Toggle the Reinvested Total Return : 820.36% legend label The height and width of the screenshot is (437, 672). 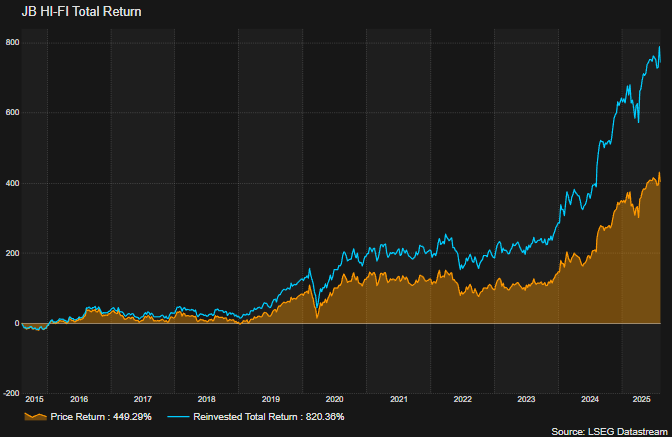[269, 416]
